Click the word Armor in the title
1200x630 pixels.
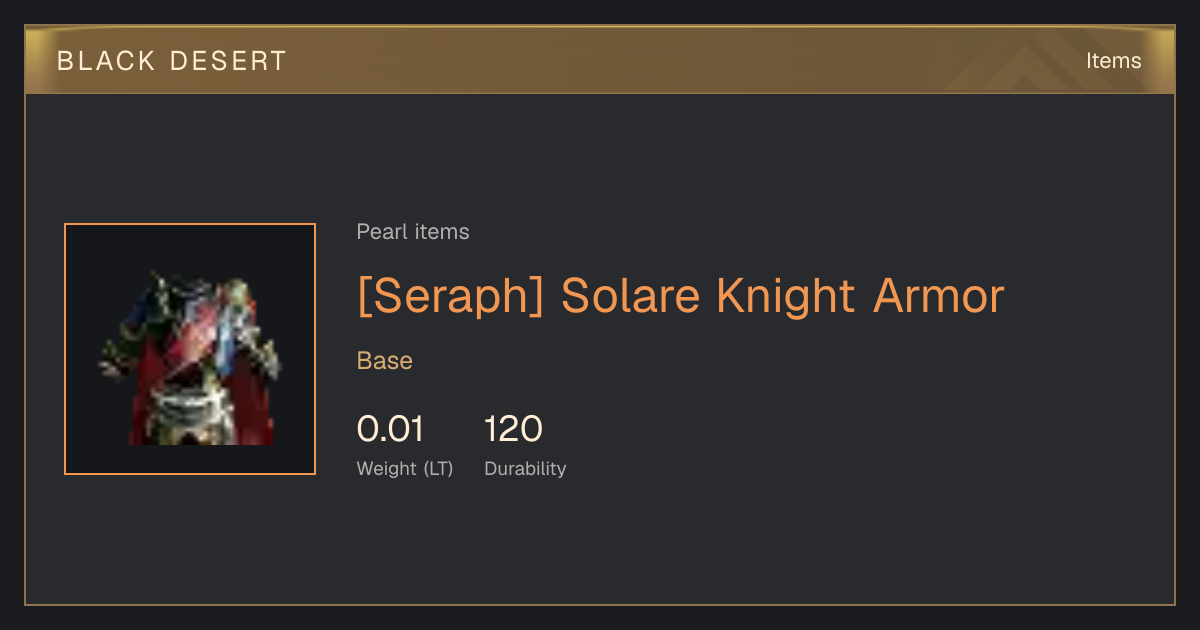pyautogui.click(x=938, y=296)
